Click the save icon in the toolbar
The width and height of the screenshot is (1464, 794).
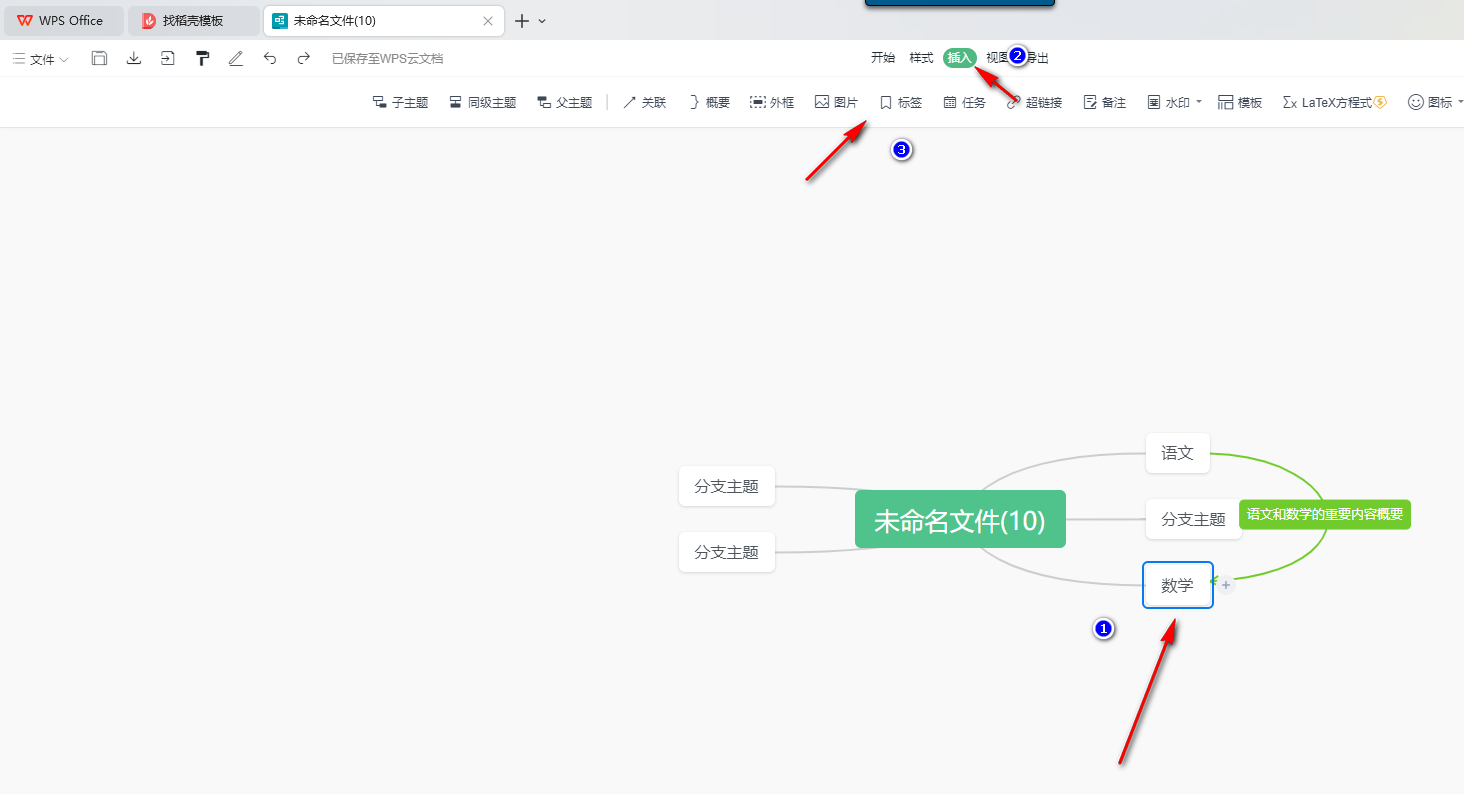[99, 58]
